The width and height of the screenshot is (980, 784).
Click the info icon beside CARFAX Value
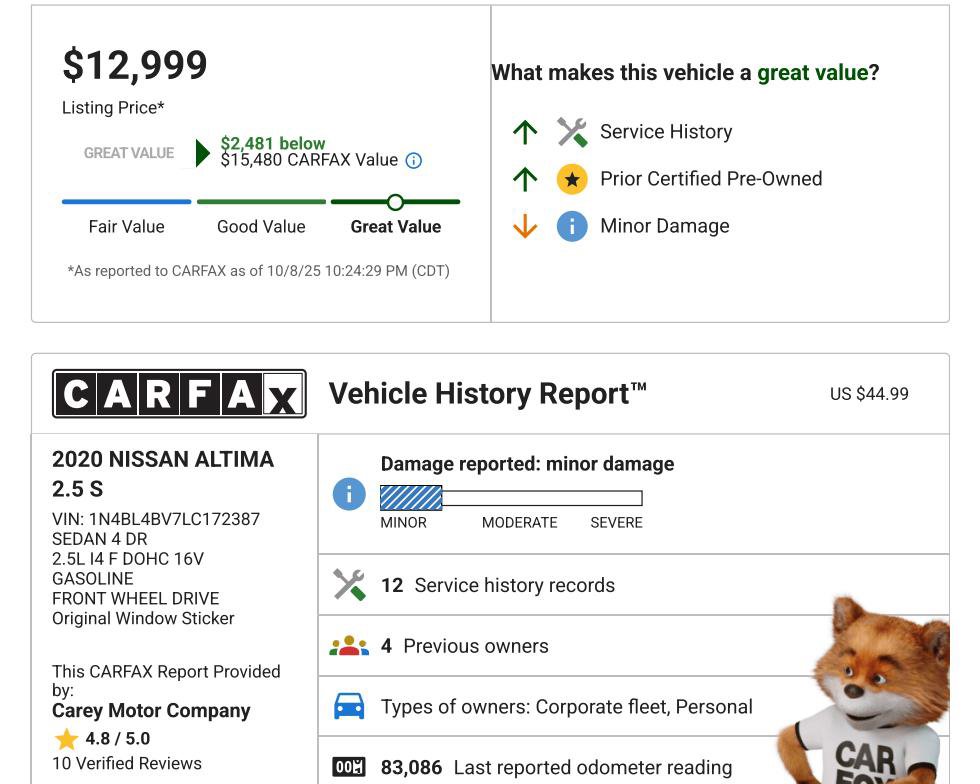(413, 160)
